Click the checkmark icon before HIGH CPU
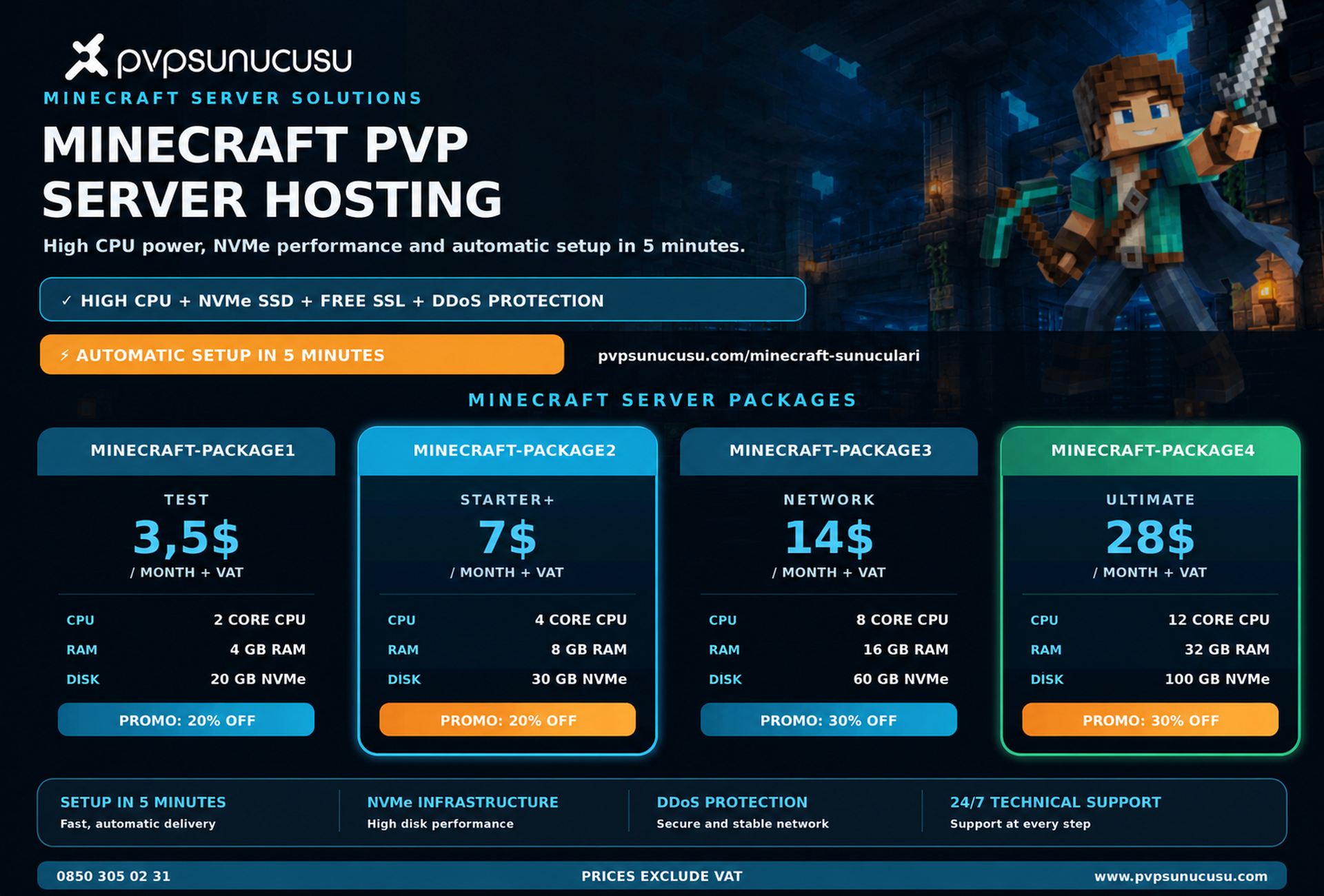The height and width of the screenshot is (896, 1324). tap(66, 301)
